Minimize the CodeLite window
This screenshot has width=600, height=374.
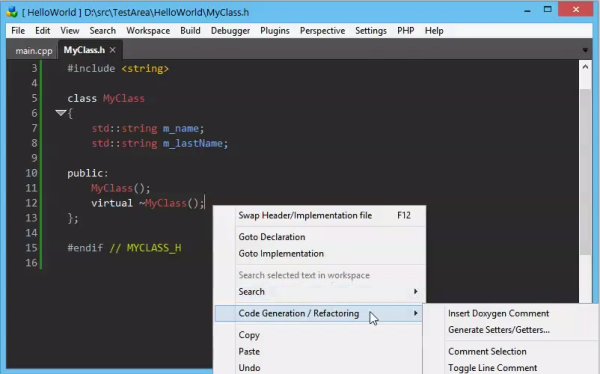click(527, 10)
